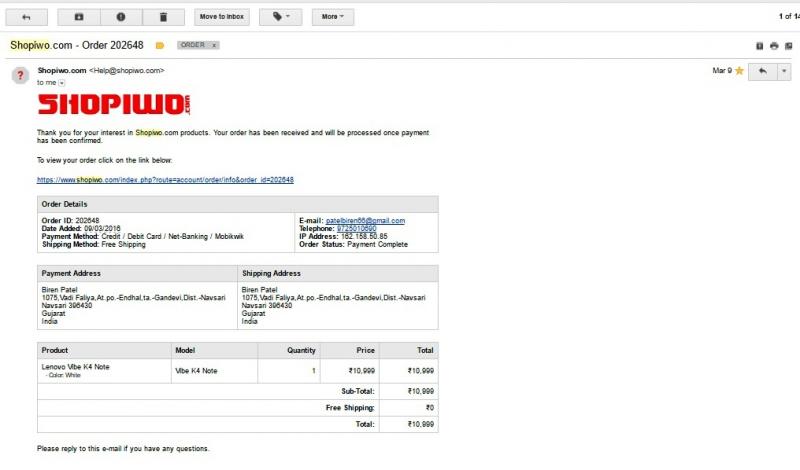Expand the 'to me' details arrow
Viewport: 800px width, 470px height.
[x=62, y=83]
